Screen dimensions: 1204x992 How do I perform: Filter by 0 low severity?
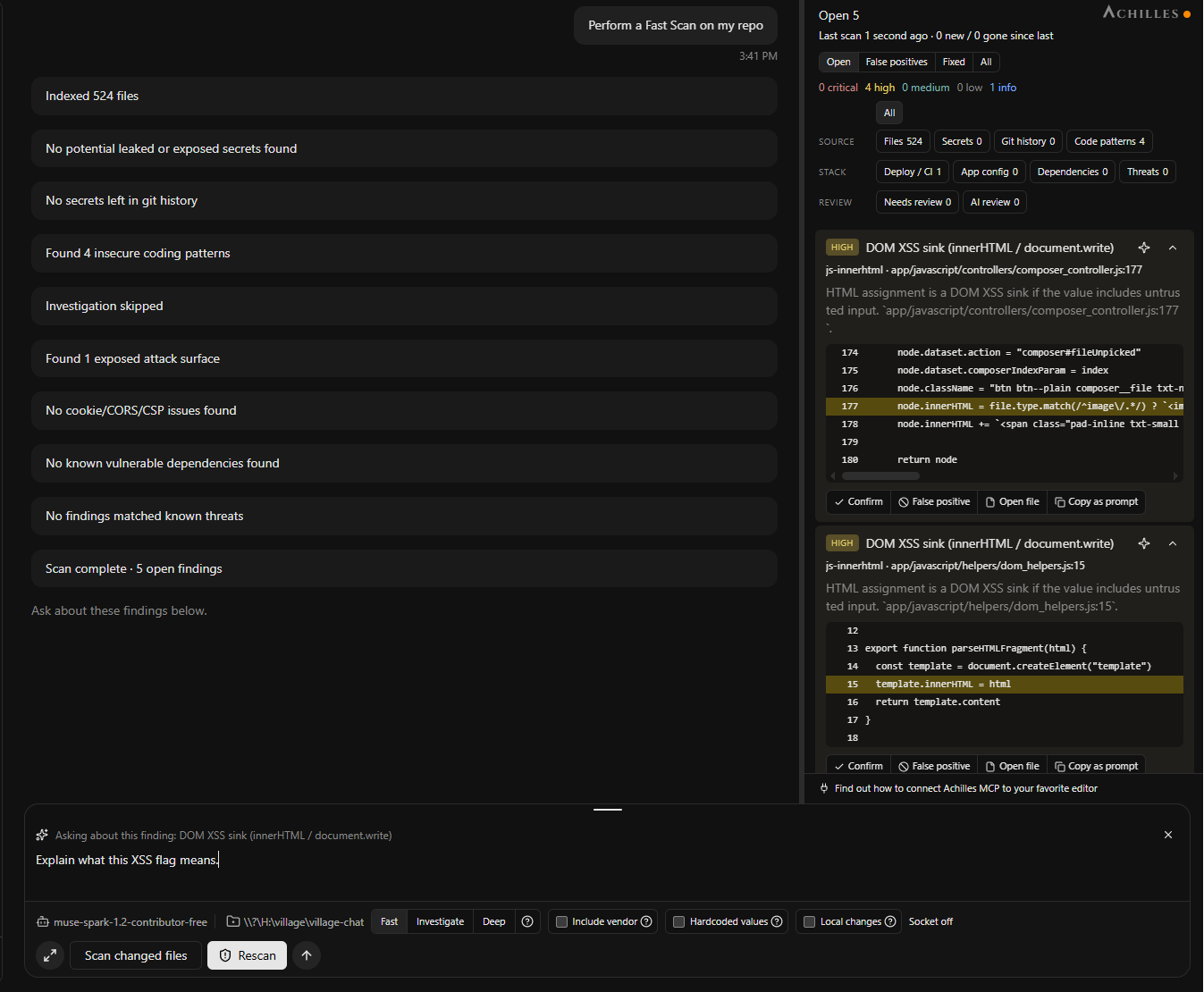click(970, 88)
